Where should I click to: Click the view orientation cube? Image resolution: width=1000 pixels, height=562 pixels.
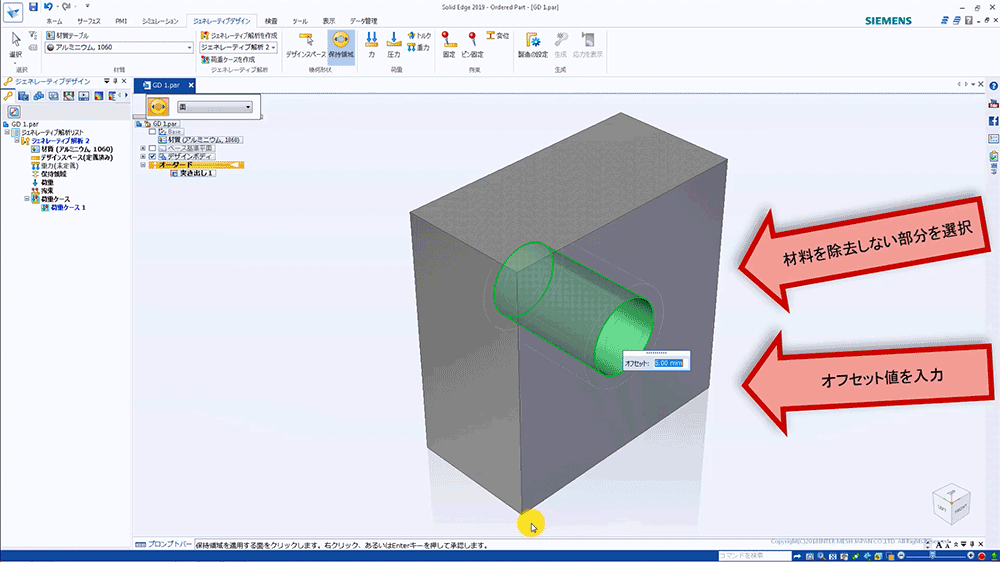951,504
